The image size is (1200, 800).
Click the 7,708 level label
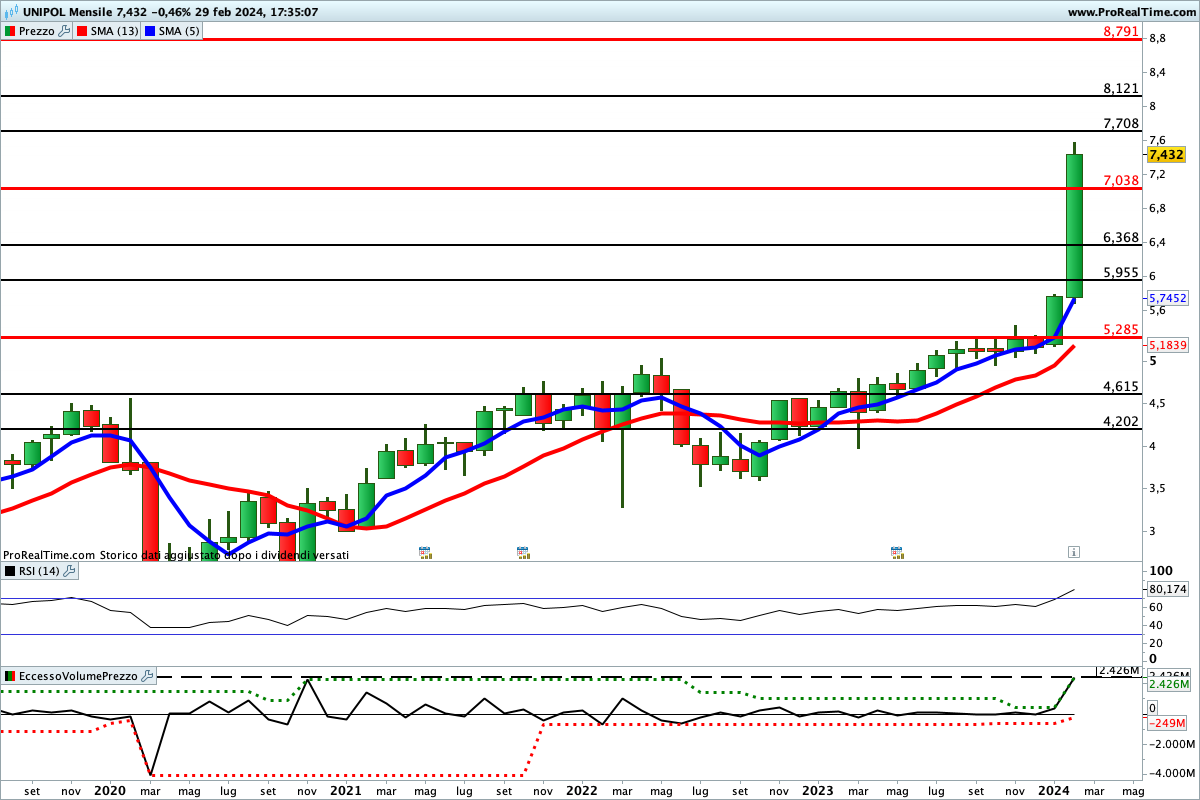[1121, 124]
